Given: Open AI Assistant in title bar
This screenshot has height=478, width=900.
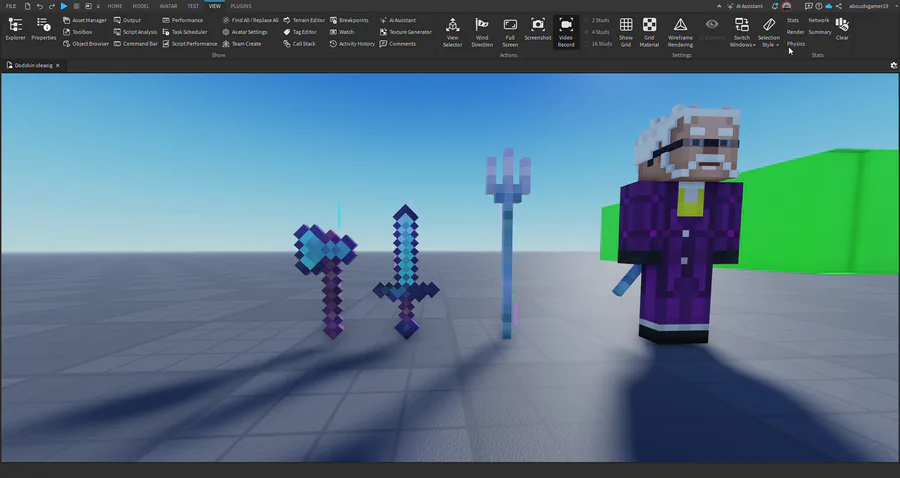Looking at the screenshot, I should click(x=745, y=6).
